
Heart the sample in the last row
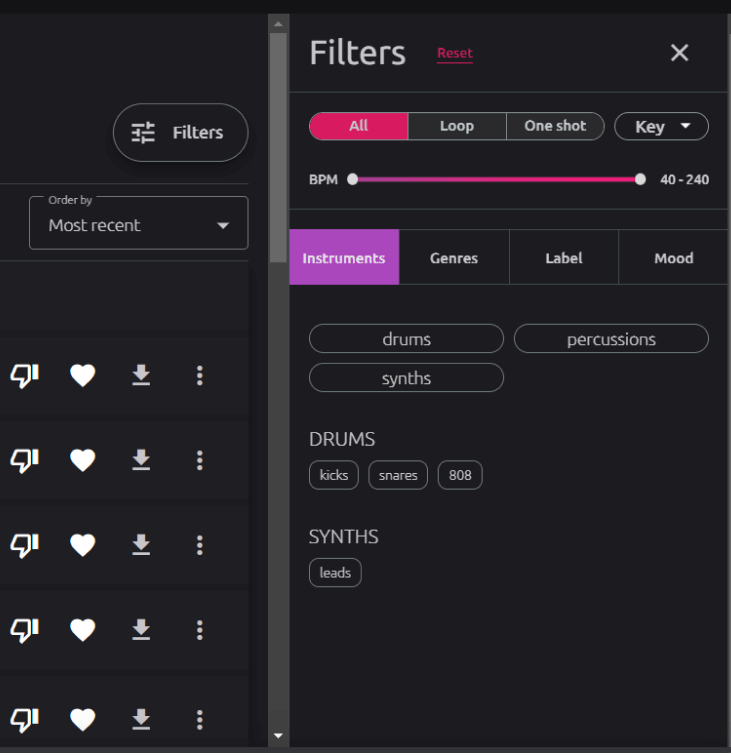coord(82,720)
